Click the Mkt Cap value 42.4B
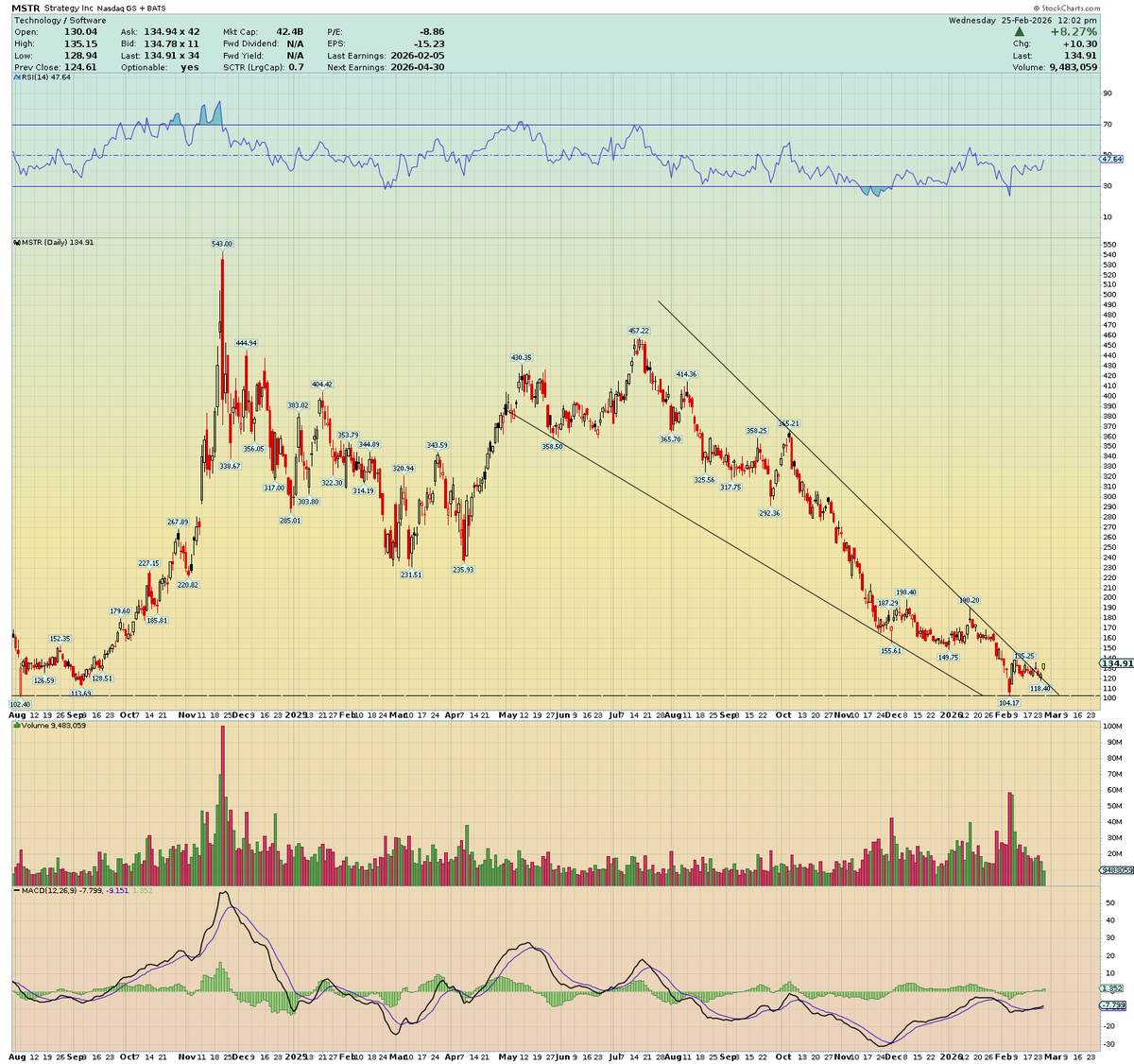This screenshot has width=1134, height=1064. tap(289, 31)
